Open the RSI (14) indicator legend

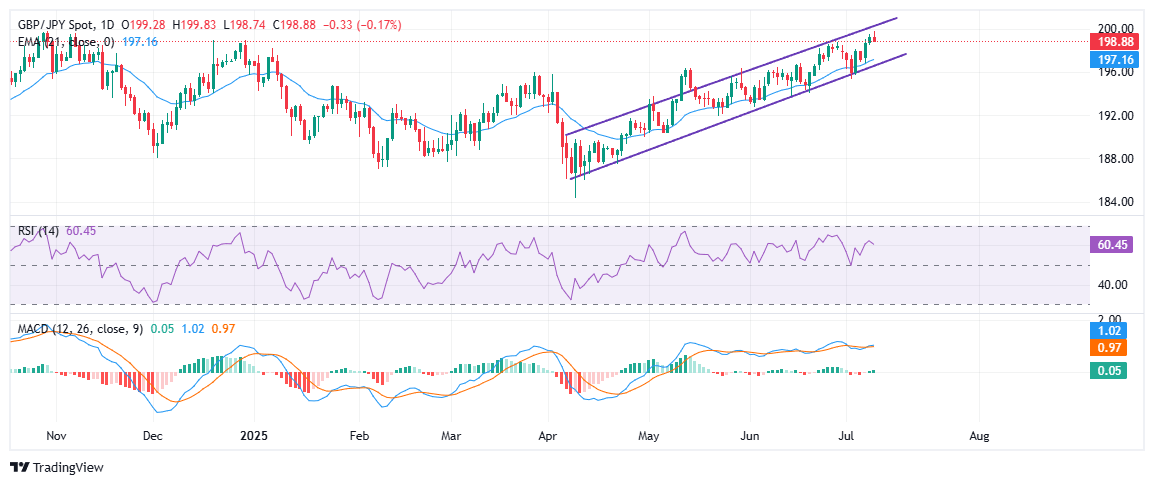tap(38, 231)
